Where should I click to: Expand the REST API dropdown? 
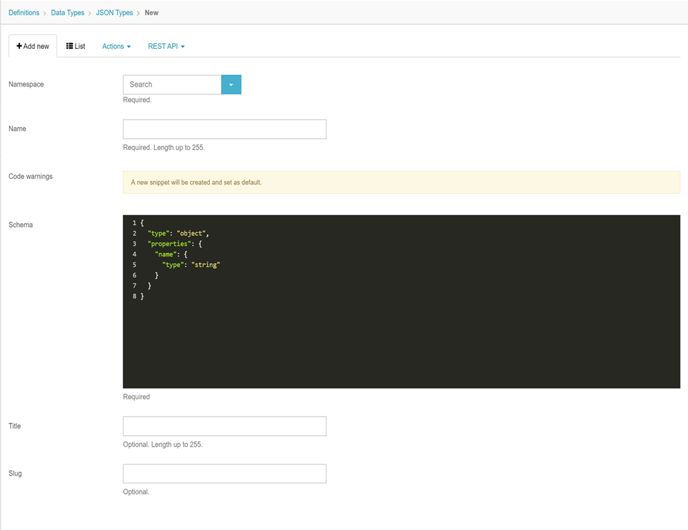[166, 46]
